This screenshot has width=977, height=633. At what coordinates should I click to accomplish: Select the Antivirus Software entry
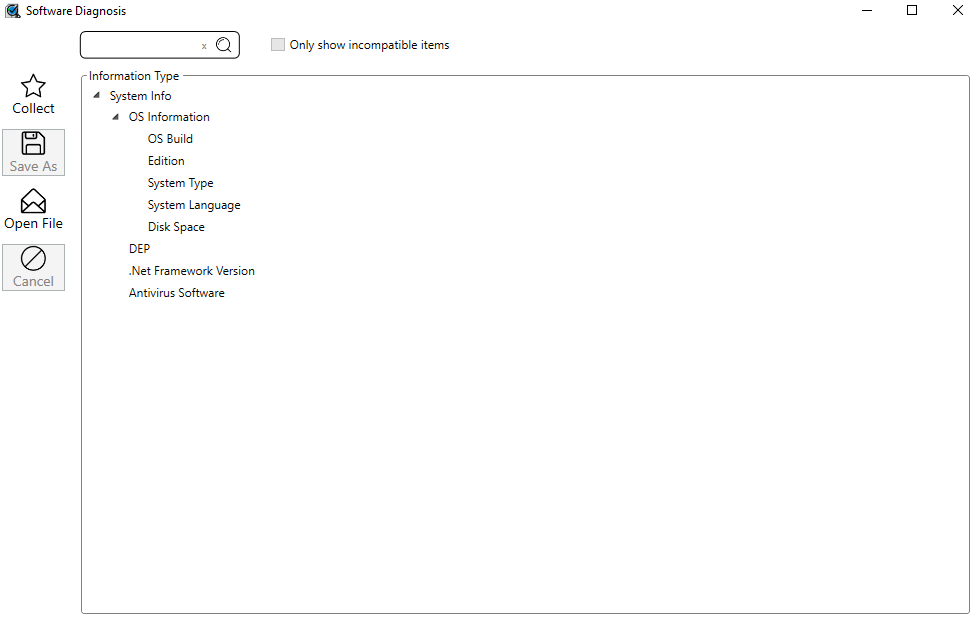[x=176, y=293]
